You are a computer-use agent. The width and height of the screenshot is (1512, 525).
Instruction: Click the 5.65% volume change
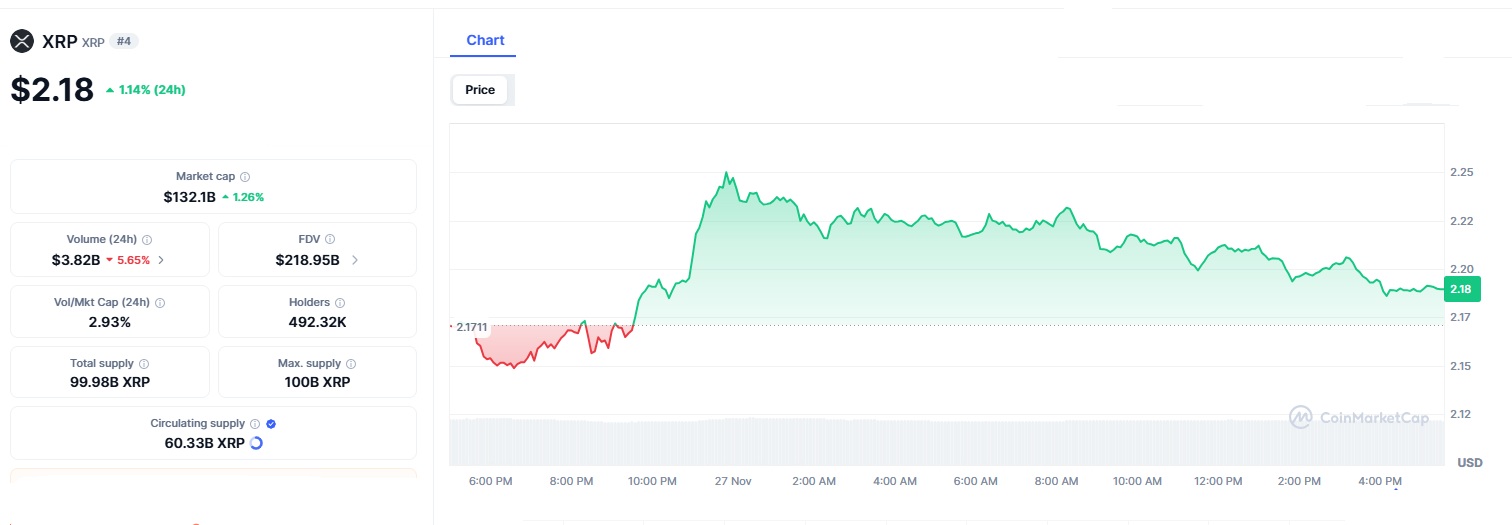pyautogui.click(x=128, y=260)
